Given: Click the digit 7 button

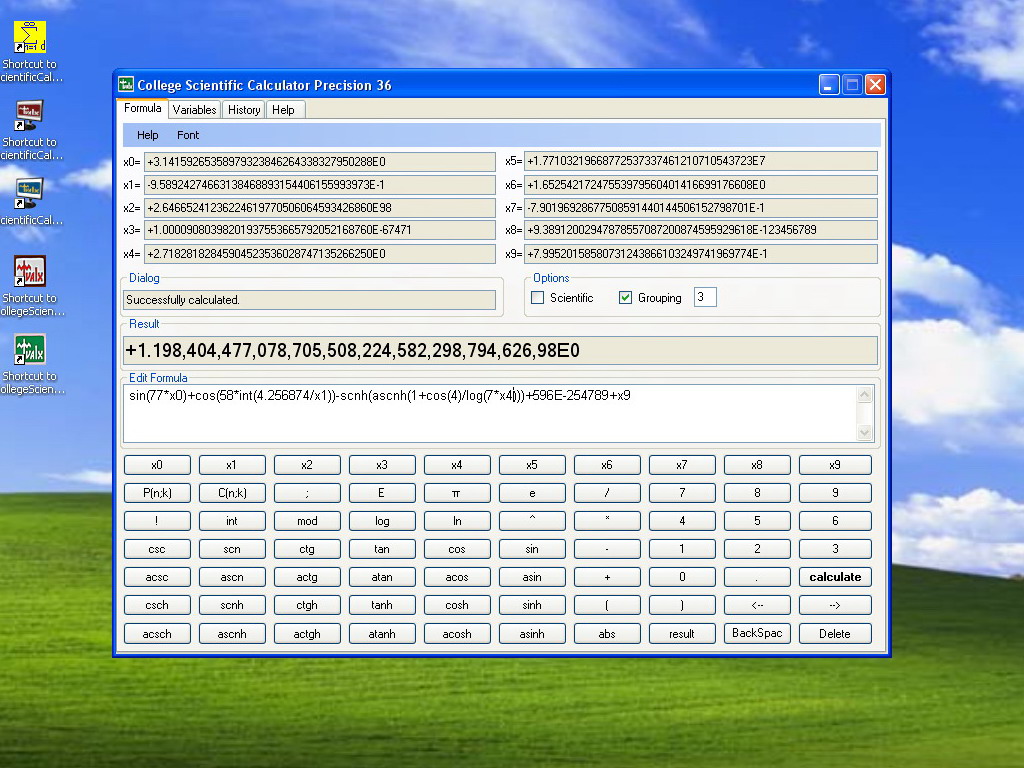Looking at the screenshot, I should point(682,493).
